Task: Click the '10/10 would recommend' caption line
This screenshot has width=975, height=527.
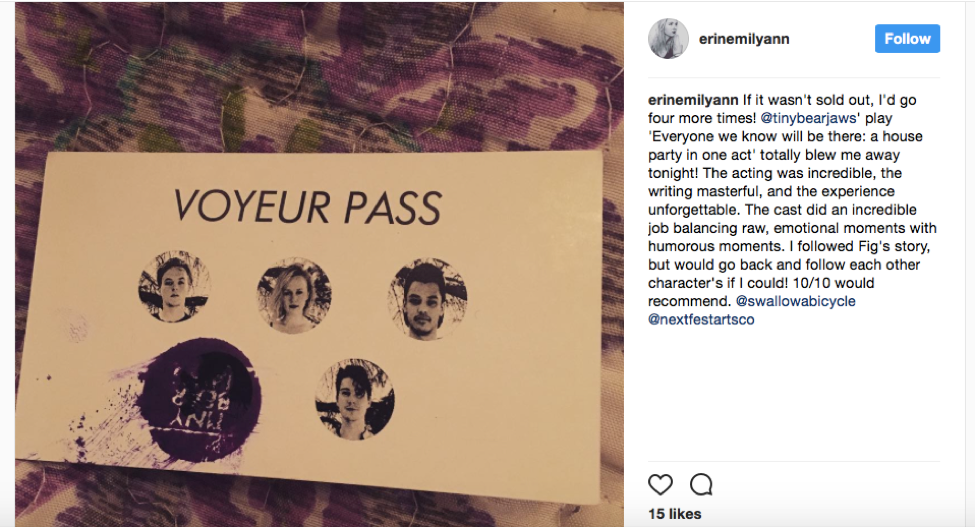Action: [x=761, y=292]
